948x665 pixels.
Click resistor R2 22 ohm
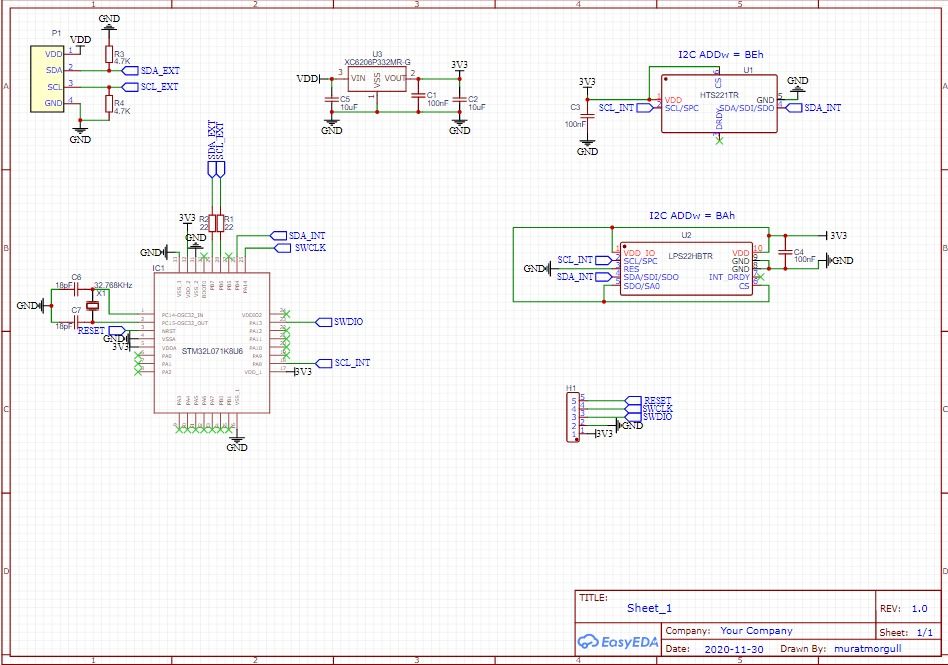point(212,223)
